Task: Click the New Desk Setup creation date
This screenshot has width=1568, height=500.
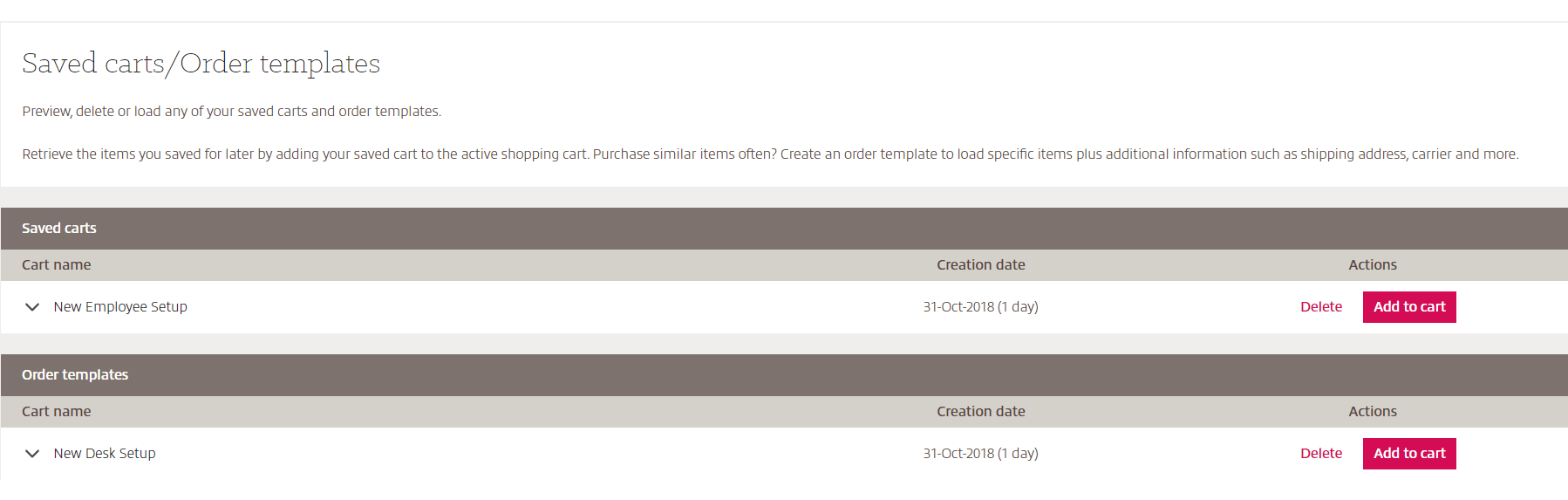Action: click(x=980, y=454)
